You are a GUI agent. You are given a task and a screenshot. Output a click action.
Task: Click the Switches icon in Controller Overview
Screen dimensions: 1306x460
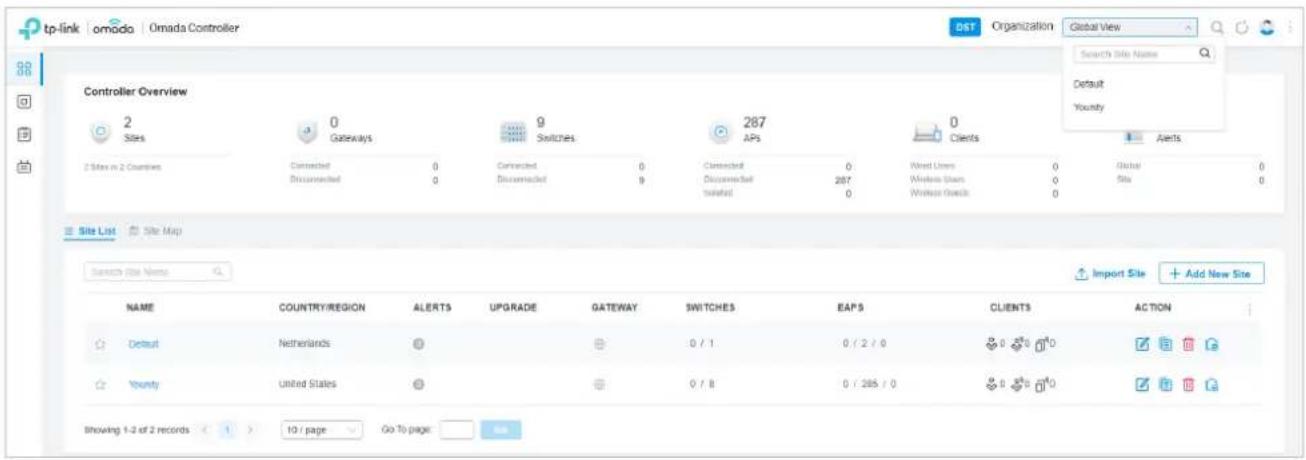(x=512, y=131)
